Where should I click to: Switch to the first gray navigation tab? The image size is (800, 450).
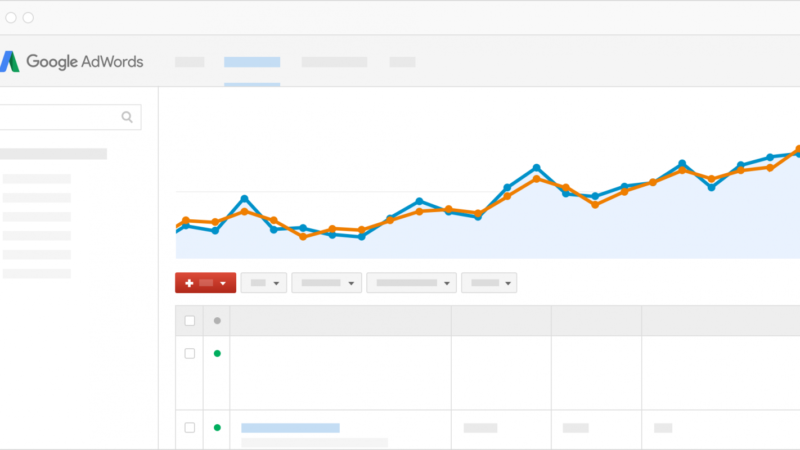[x=189, y=62]
